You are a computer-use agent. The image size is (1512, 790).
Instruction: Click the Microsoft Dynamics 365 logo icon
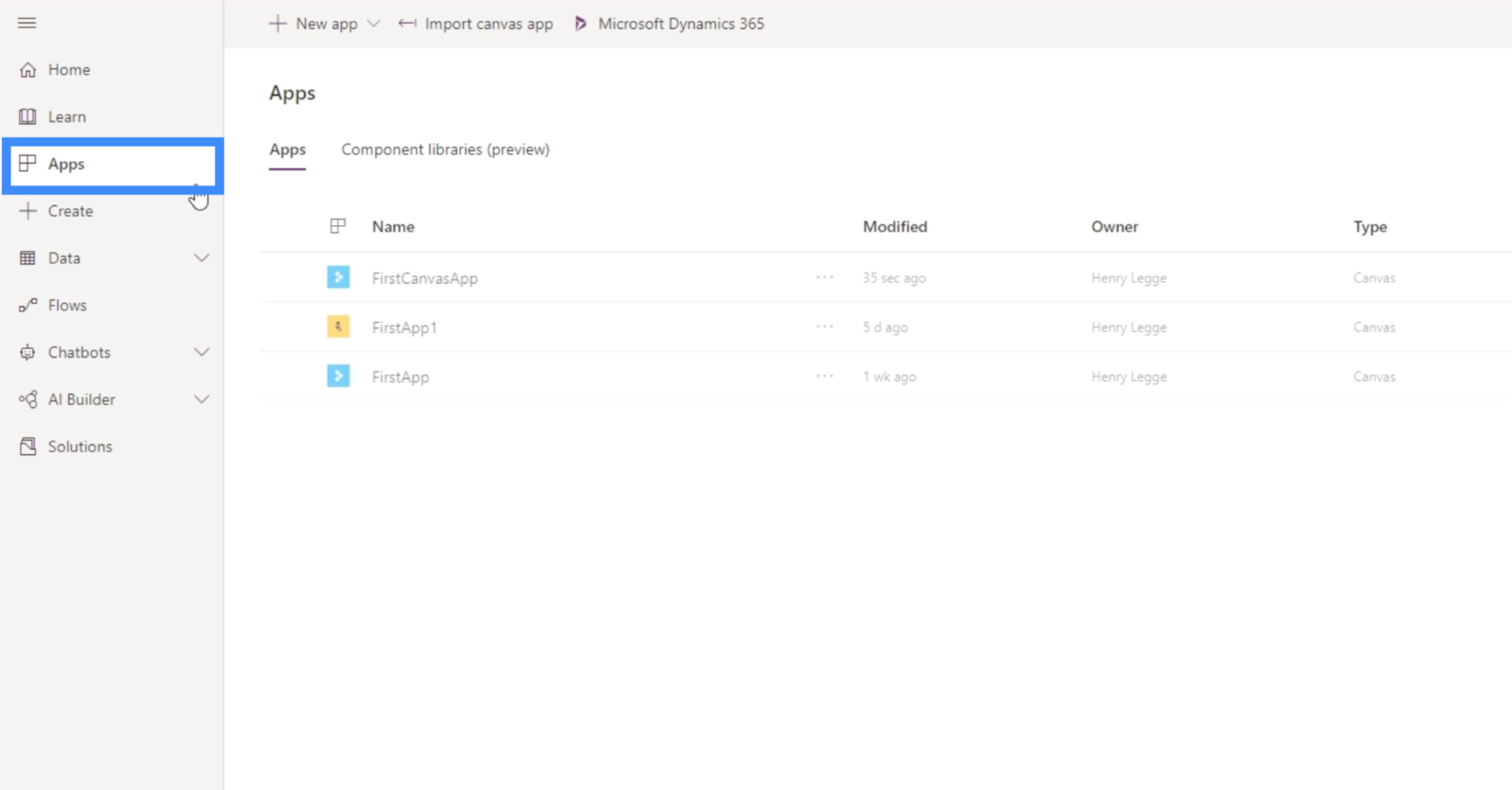point(580,23)
